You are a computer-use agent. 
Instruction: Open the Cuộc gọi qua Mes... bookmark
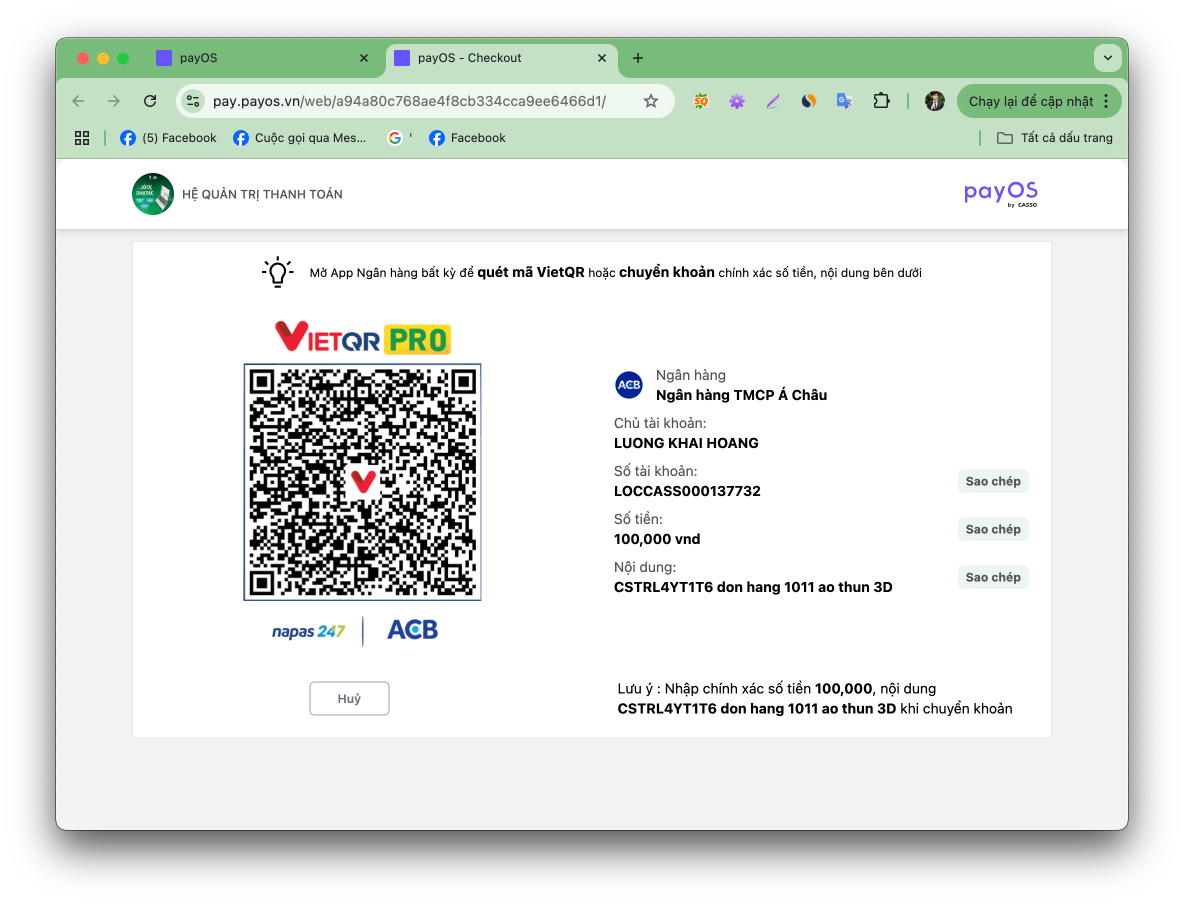coord(300,137)
